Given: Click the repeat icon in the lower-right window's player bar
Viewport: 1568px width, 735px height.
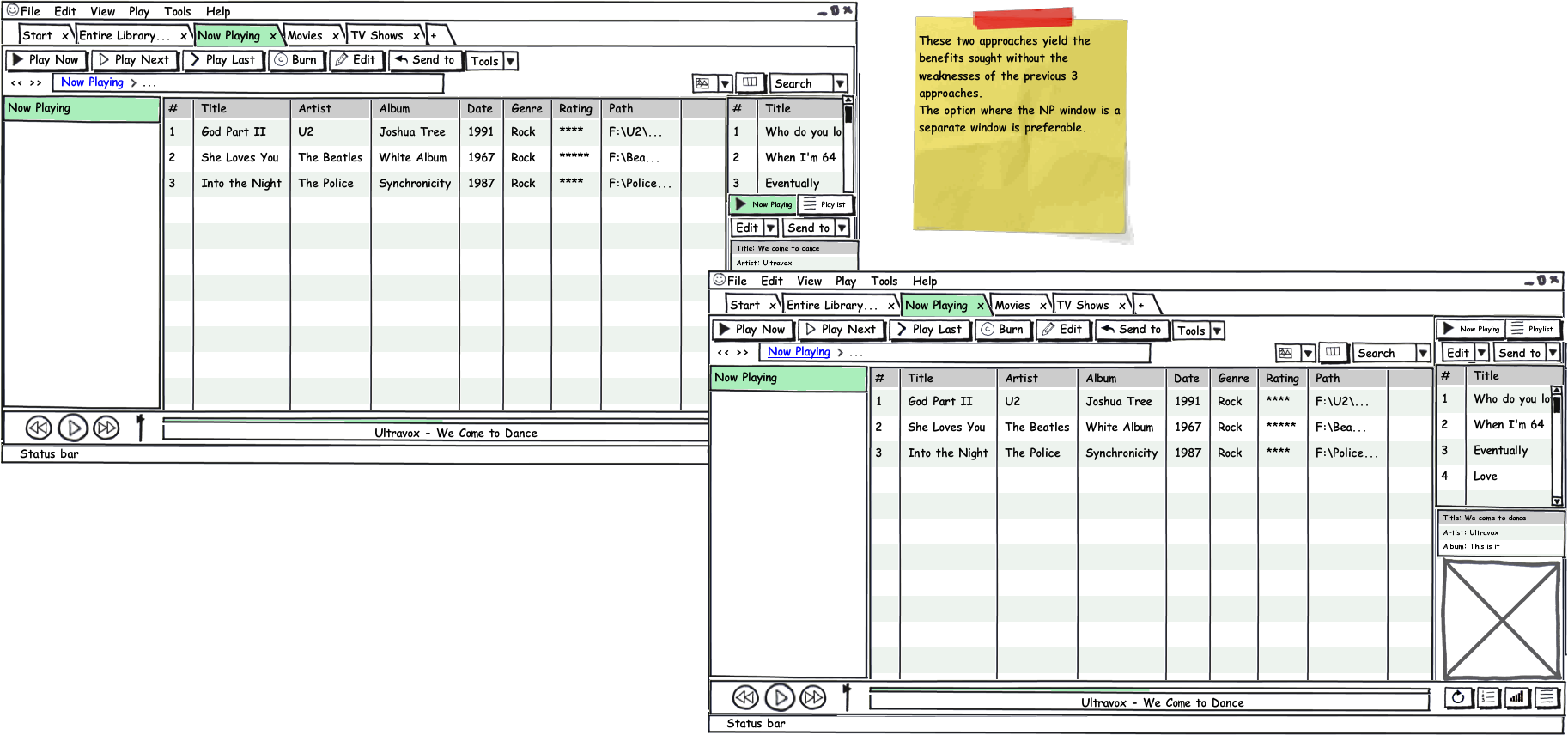Looking at the screenshot, I should tap(1457, 697).
